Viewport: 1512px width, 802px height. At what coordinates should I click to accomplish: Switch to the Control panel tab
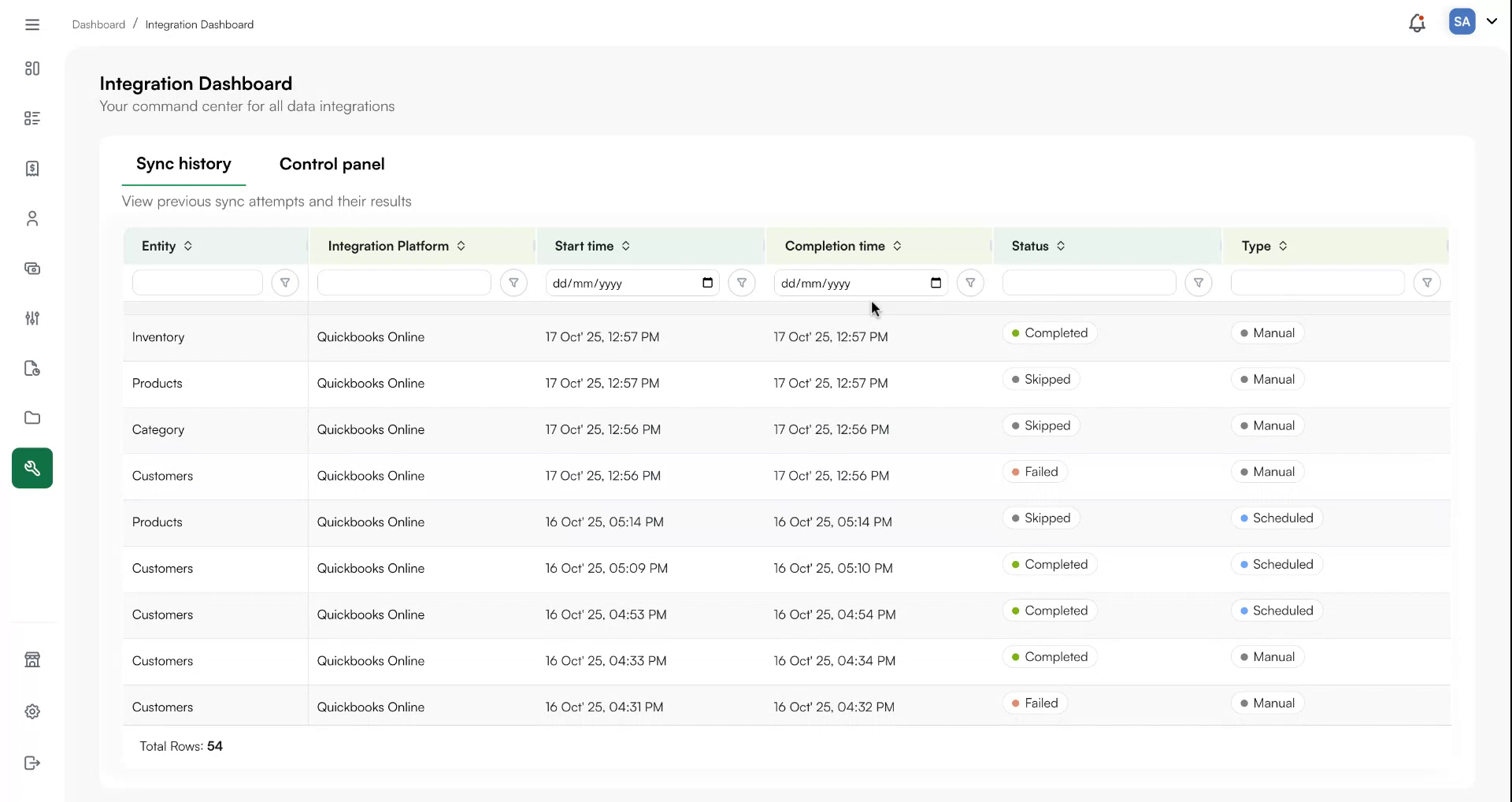(x=332, y=164)
